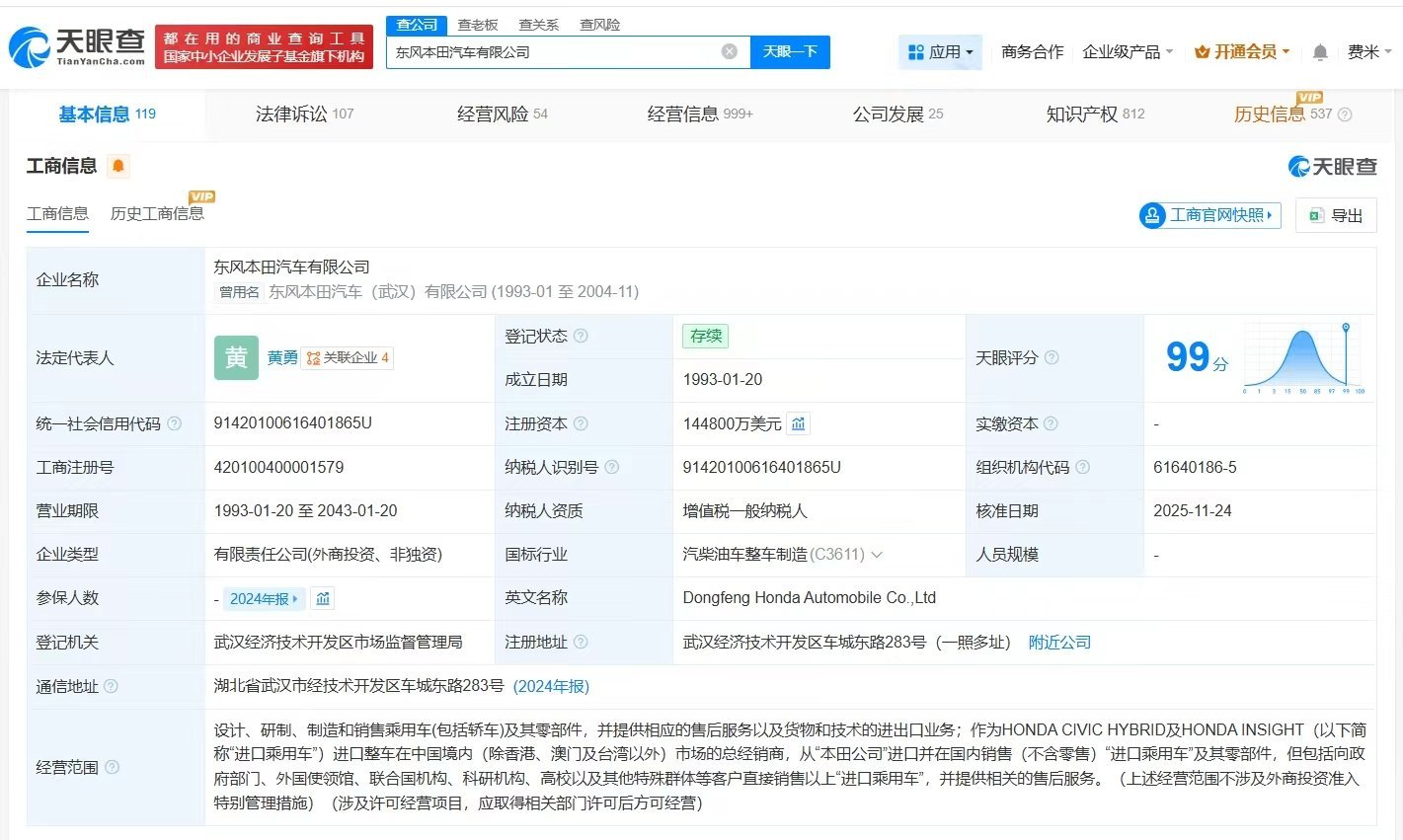This screenshot has width=1403, height=840.
Task: Switch to the 法律诉讼 tab
Action: (x=303, y=114)
